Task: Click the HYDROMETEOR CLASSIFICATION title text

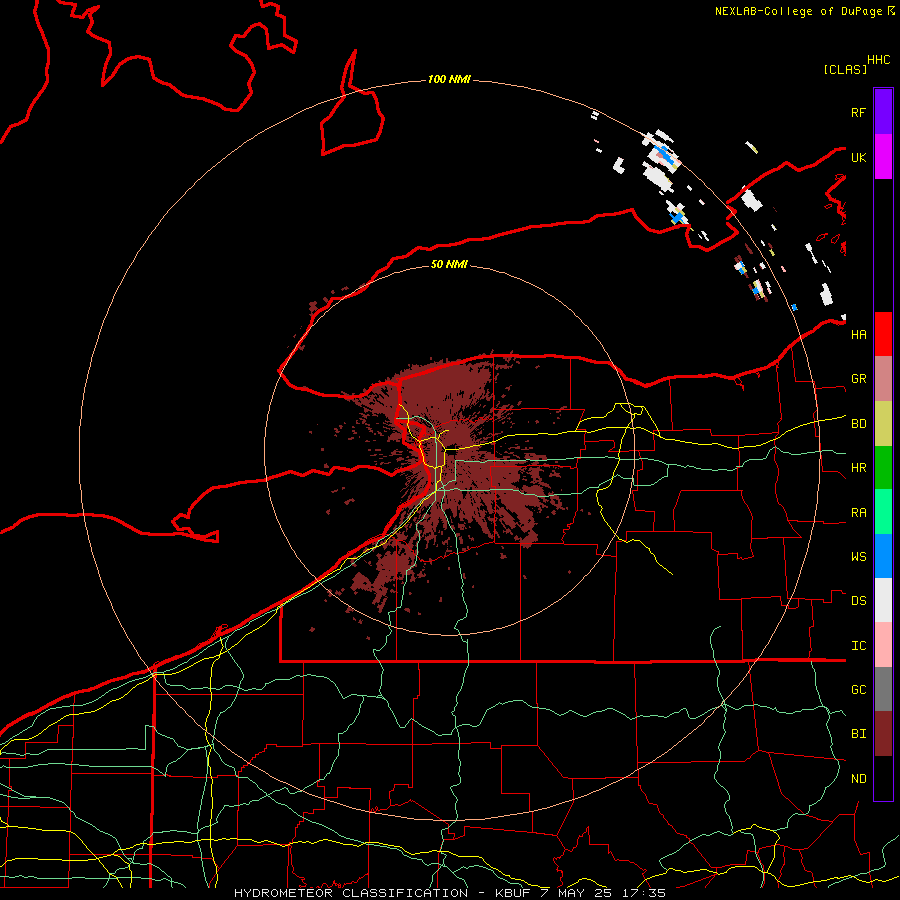Action: pyautogui.click(x=351, y=893)
